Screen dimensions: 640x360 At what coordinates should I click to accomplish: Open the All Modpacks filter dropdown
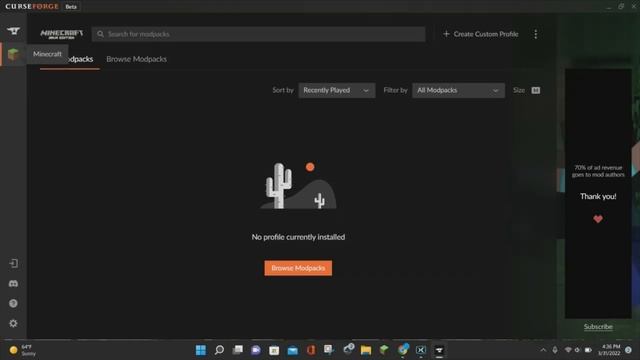[458, 90]
